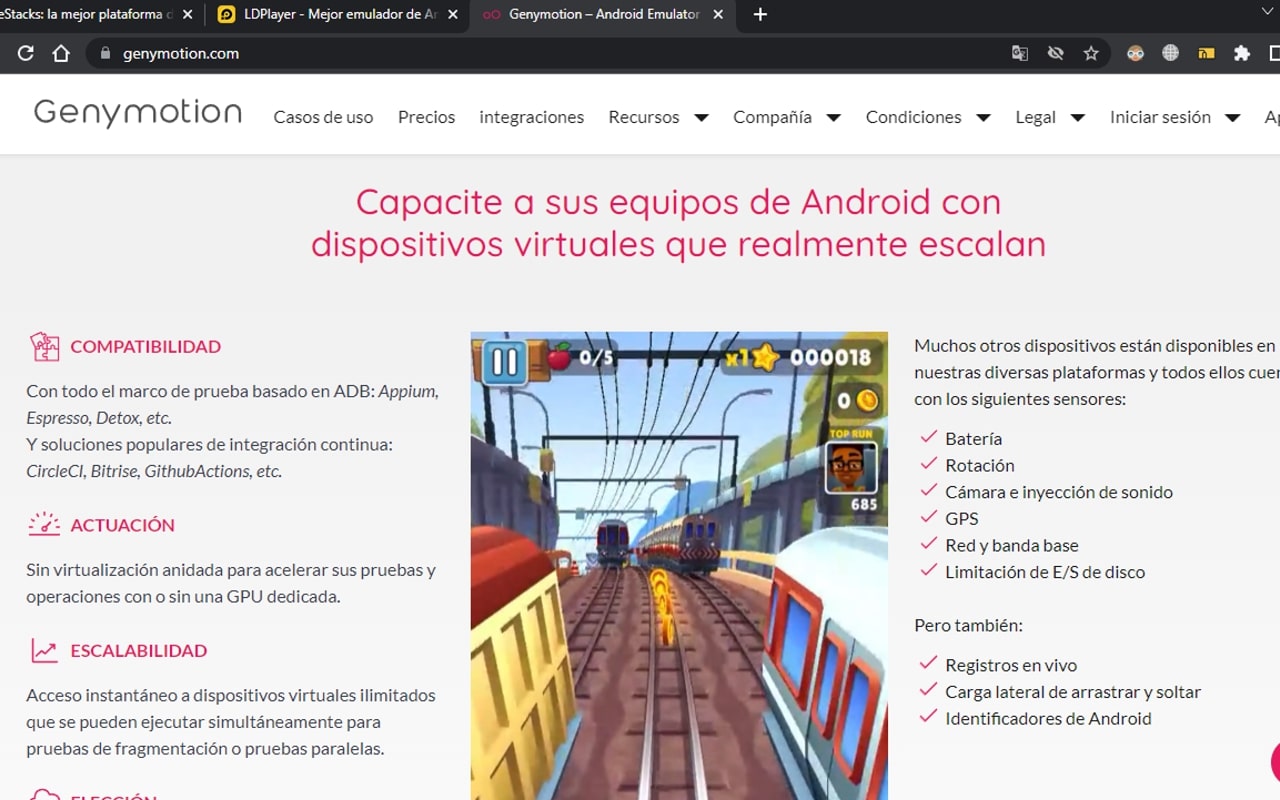Select the Casos de uso menu item
Screen dimensions: 1280x800
click(323, 117)
